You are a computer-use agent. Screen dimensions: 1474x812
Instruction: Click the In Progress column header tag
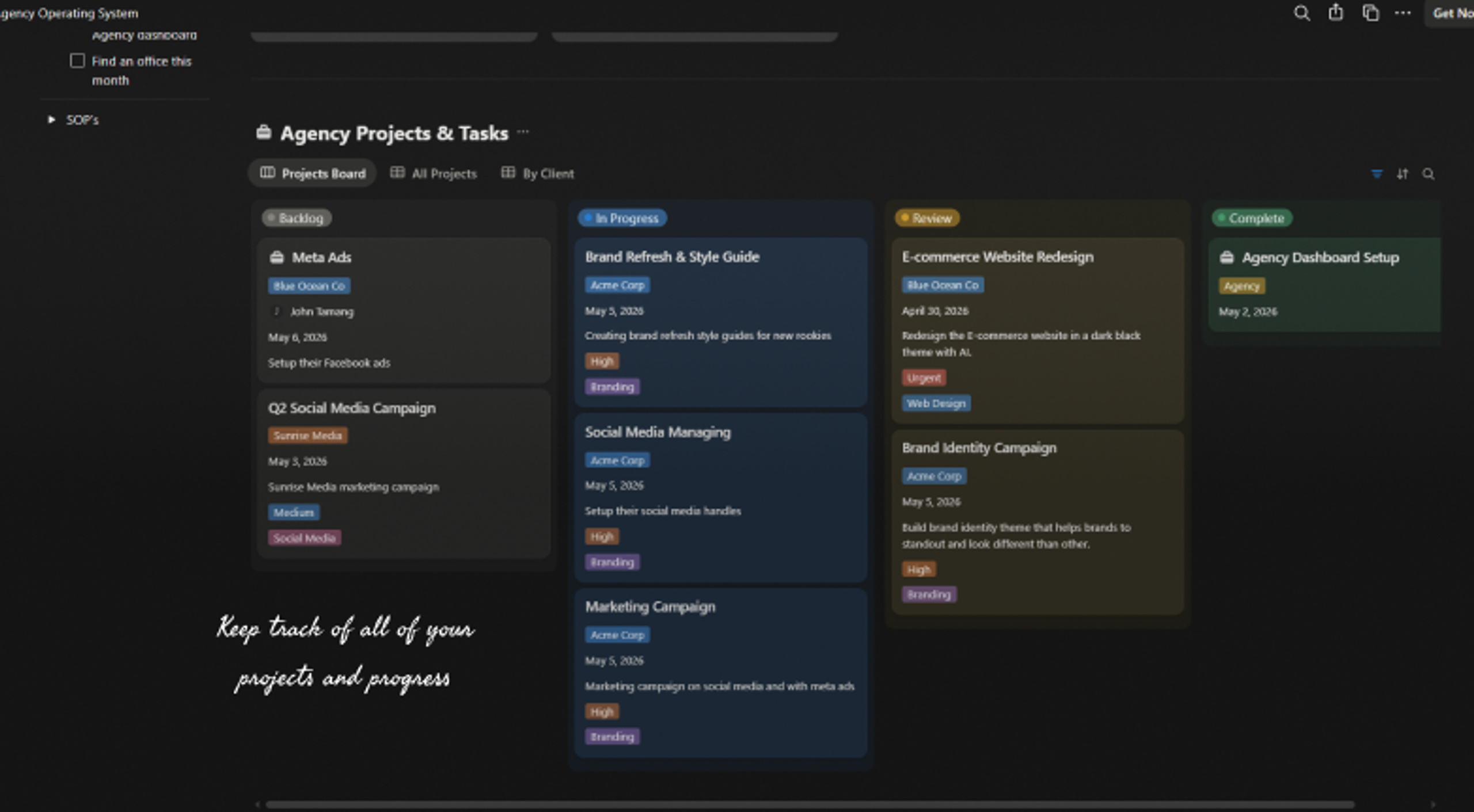[x=622, y=218]
